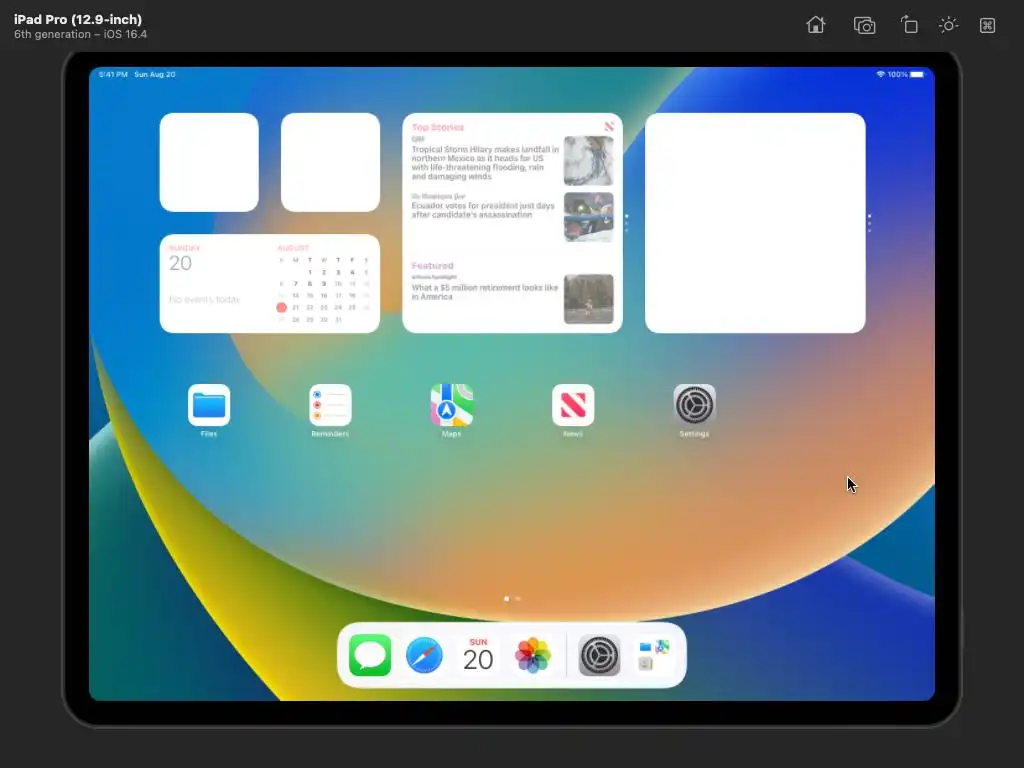Image resolution: width=1024 pixels, height=768 pixels.
Task: Open the App Library in the dock
Action: [654, 655]
